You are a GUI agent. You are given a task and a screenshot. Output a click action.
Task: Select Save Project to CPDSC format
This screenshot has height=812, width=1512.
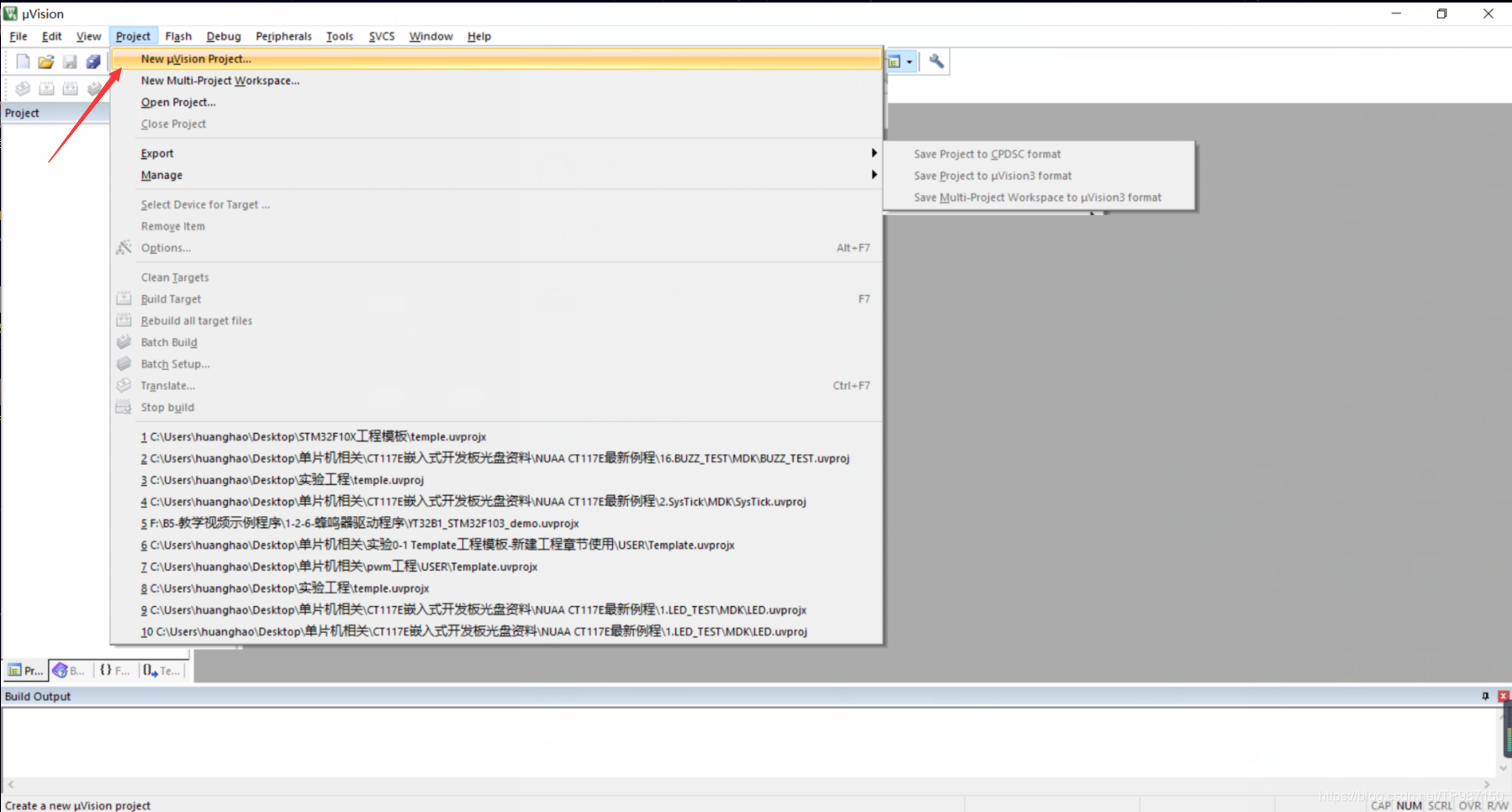1039,154
